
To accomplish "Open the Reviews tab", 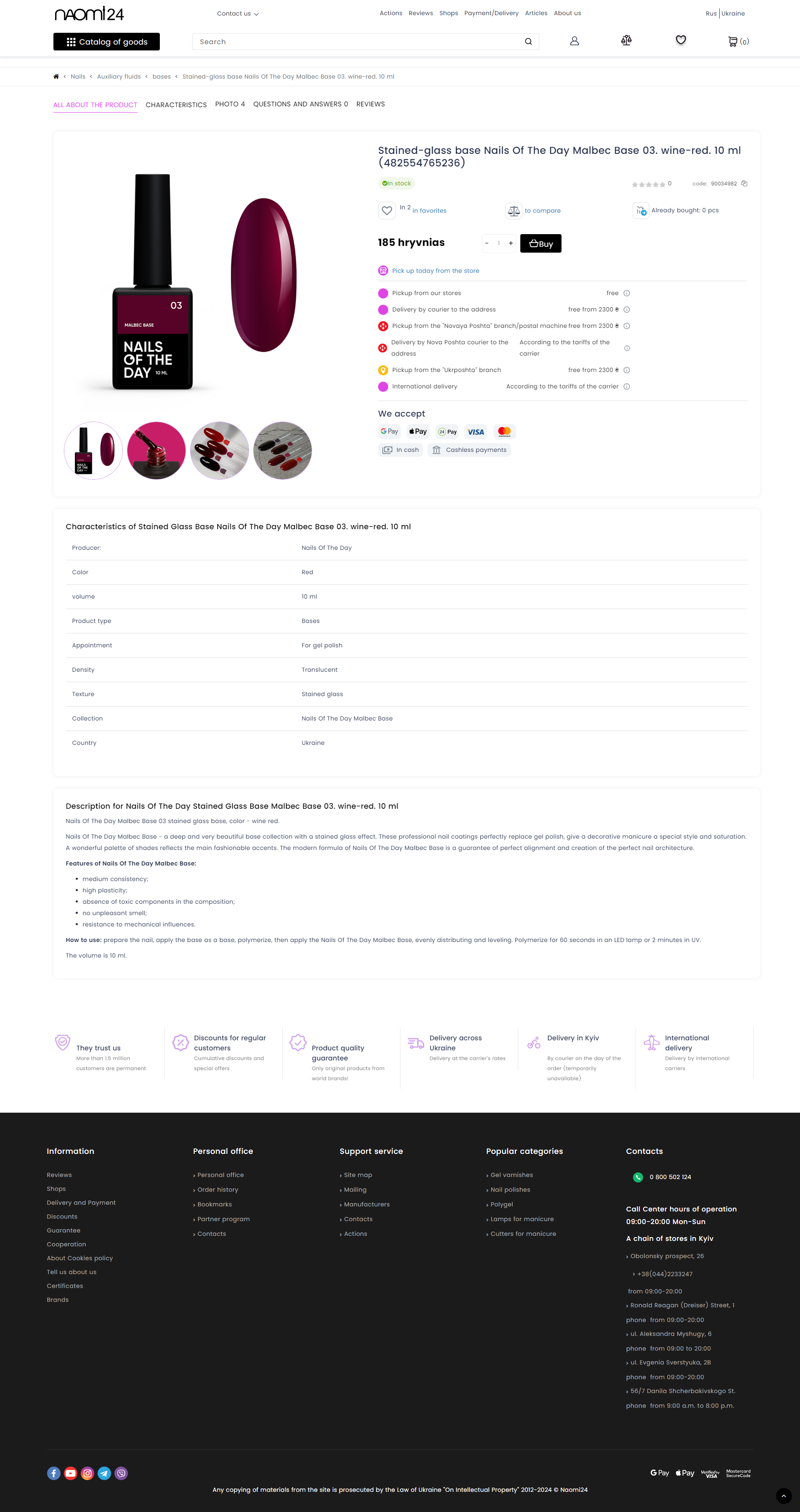I will (371, 105).
